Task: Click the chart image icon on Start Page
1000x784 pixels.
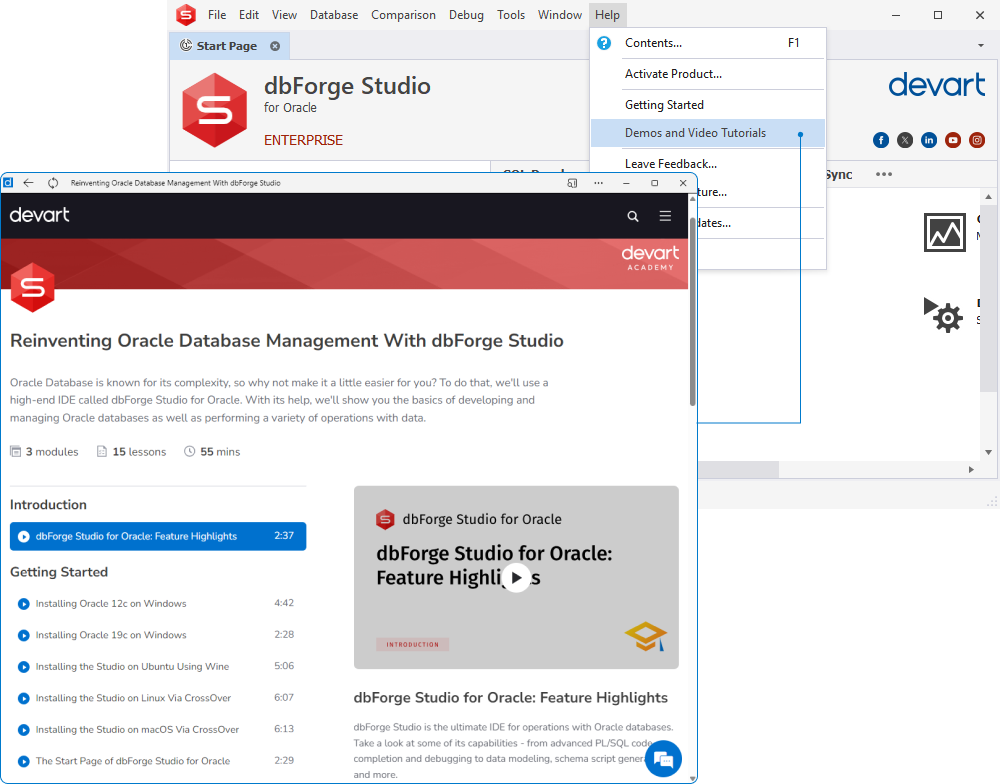Action: (945, 233)
